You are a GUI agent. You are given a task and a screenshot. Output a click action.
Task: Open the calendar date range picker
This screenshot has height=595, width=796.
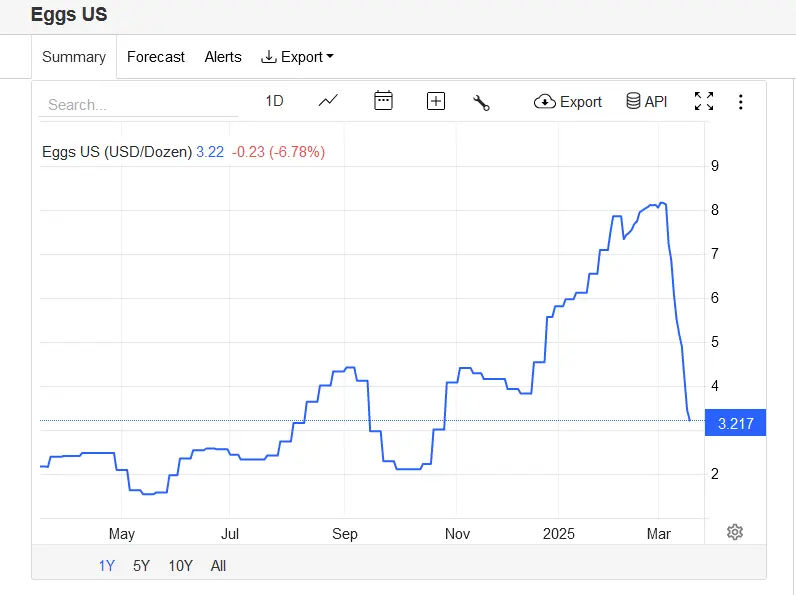[383, 101]
